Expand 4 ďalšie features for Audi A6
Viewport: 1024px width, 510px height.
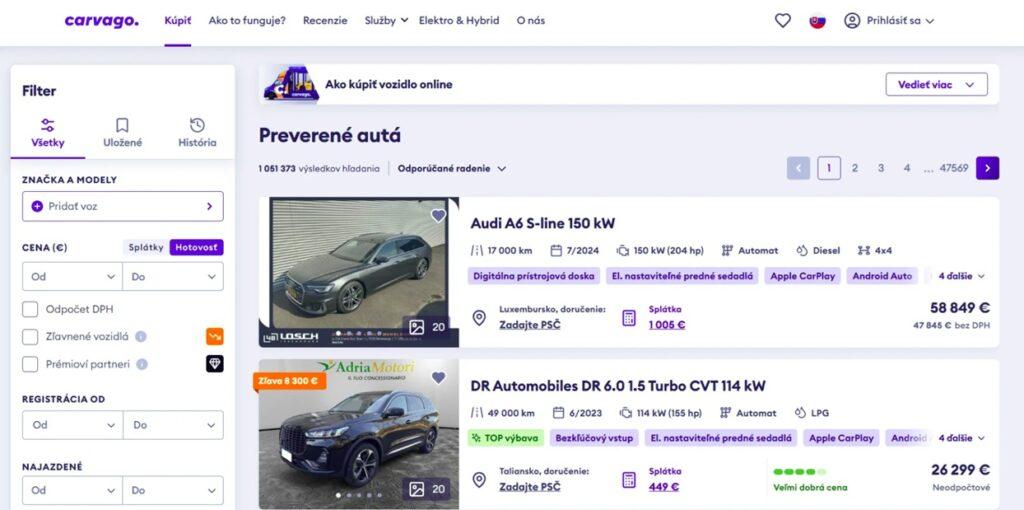click(x=961, y=276)
